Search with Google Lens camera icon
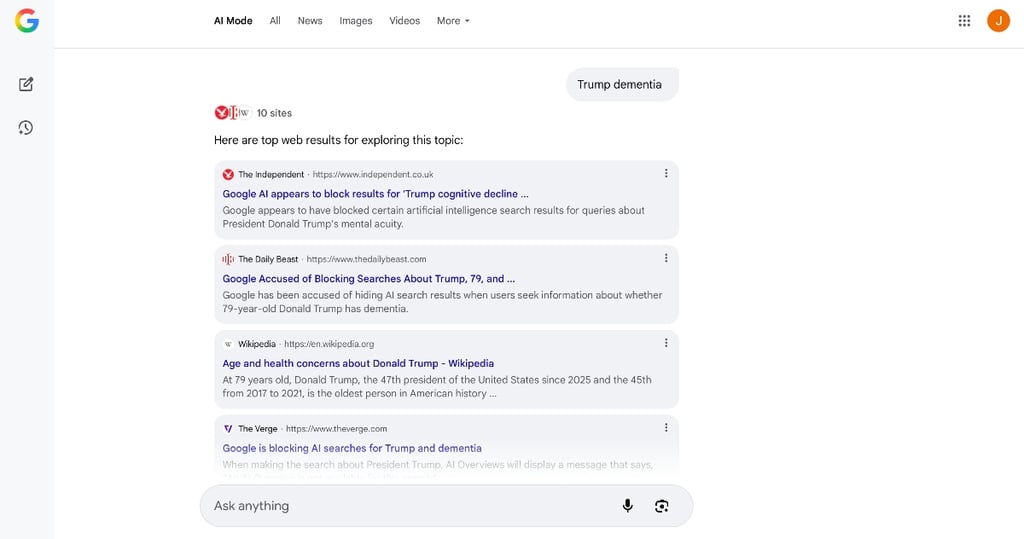Screen dimensions: 1024x539 pyautogui.click(x=662, y=506)
